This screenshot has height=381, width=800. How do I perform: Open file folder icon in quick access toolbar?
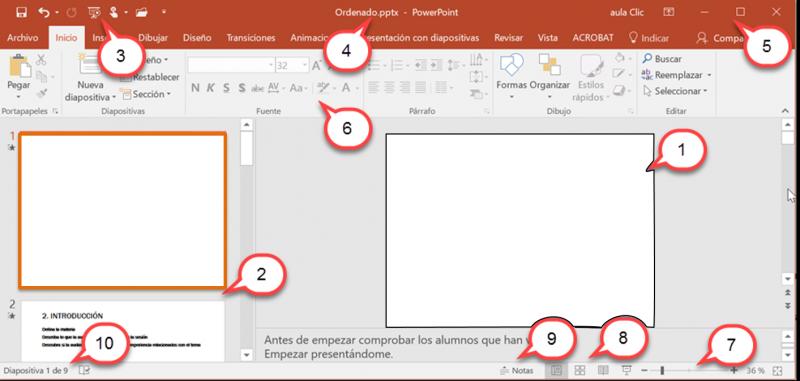pyautogui.click(x=141, y=12)
